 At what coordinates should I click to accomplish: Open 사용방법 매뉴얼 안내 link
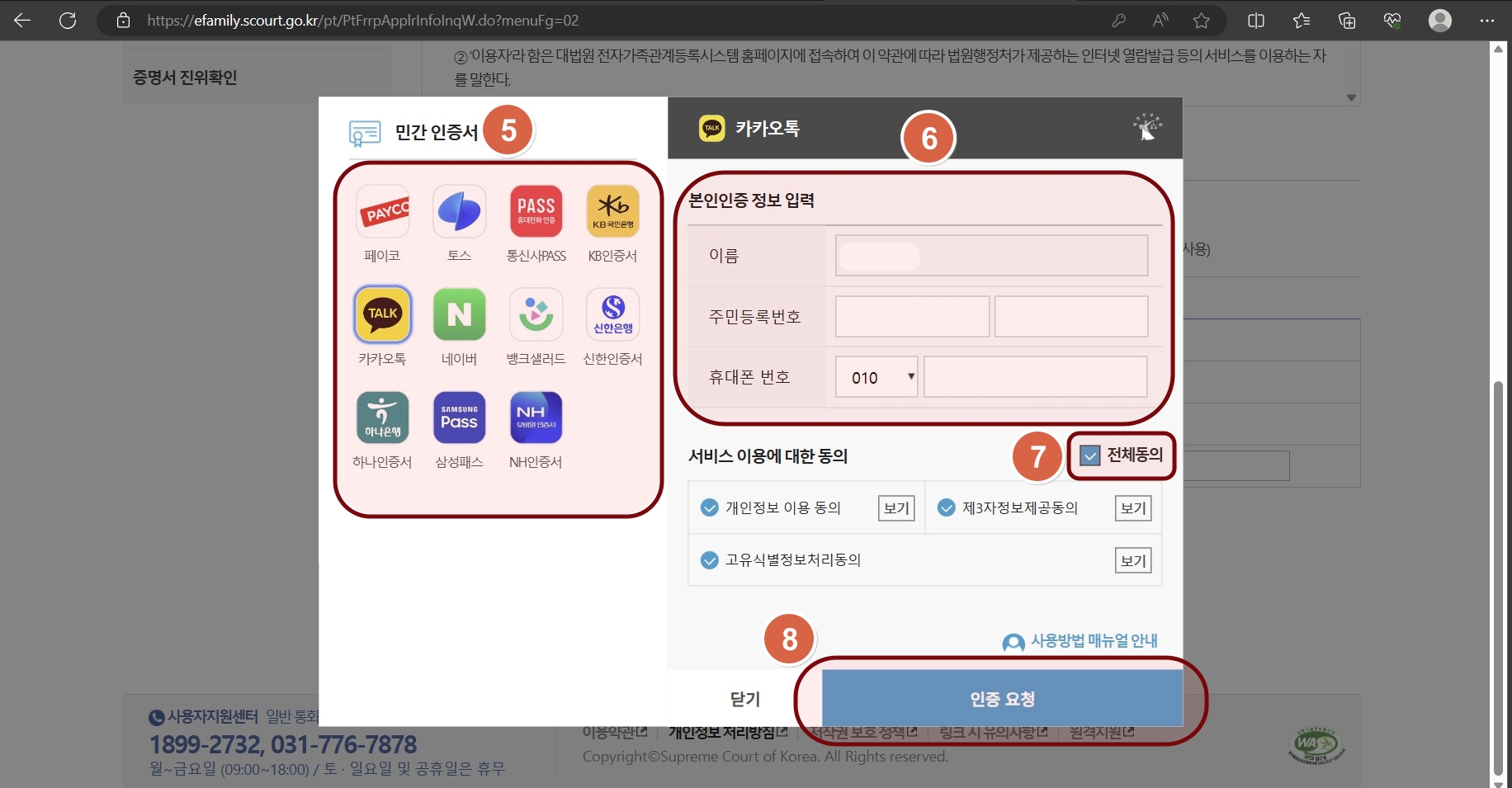click(1080, 641)
